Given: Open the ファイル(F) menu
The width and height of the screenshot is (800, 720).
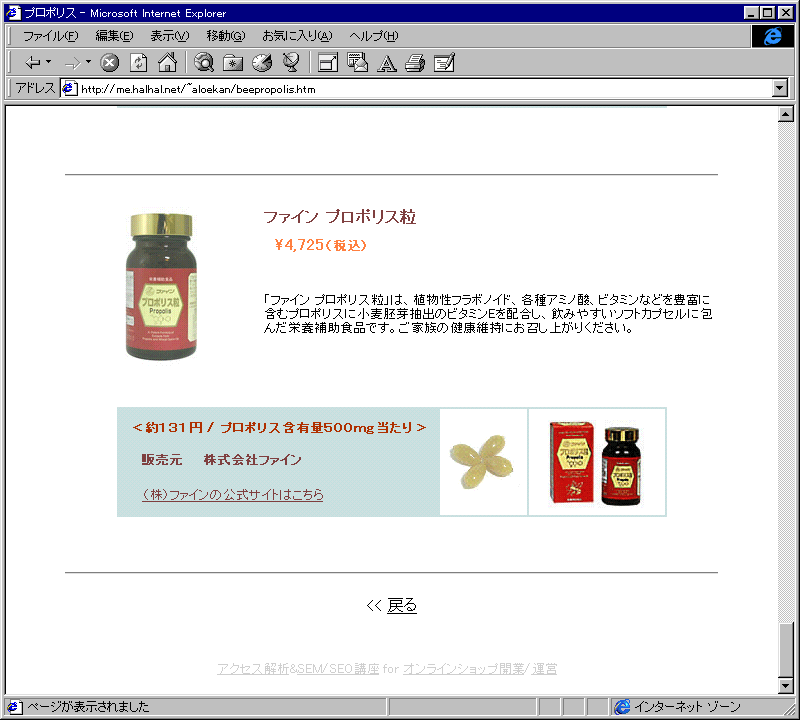Looking at the screenshot, I should 51,36.
